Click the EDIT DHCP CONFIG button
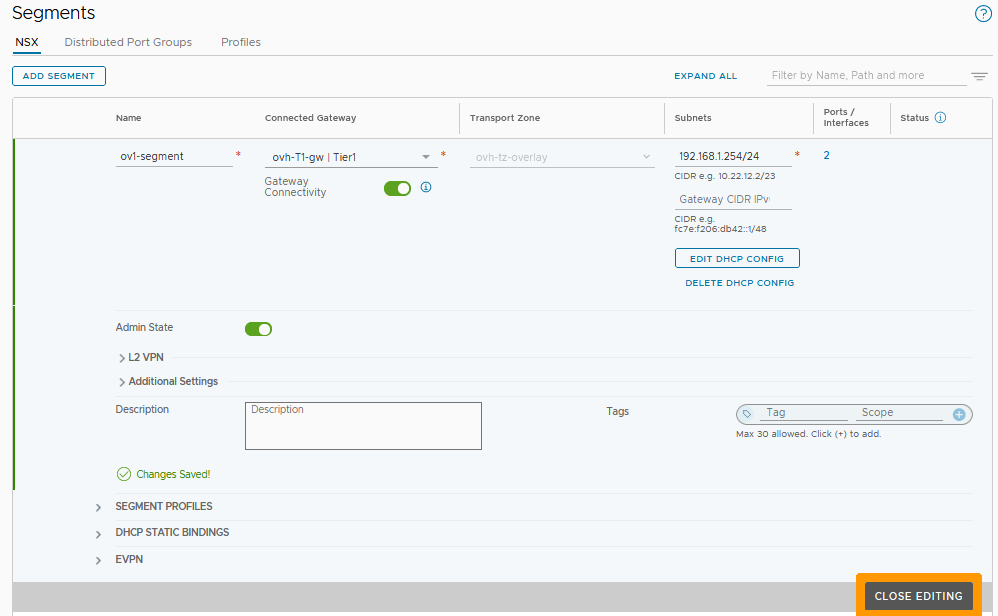This screenshot has width=998, height=616. [737, 257]
